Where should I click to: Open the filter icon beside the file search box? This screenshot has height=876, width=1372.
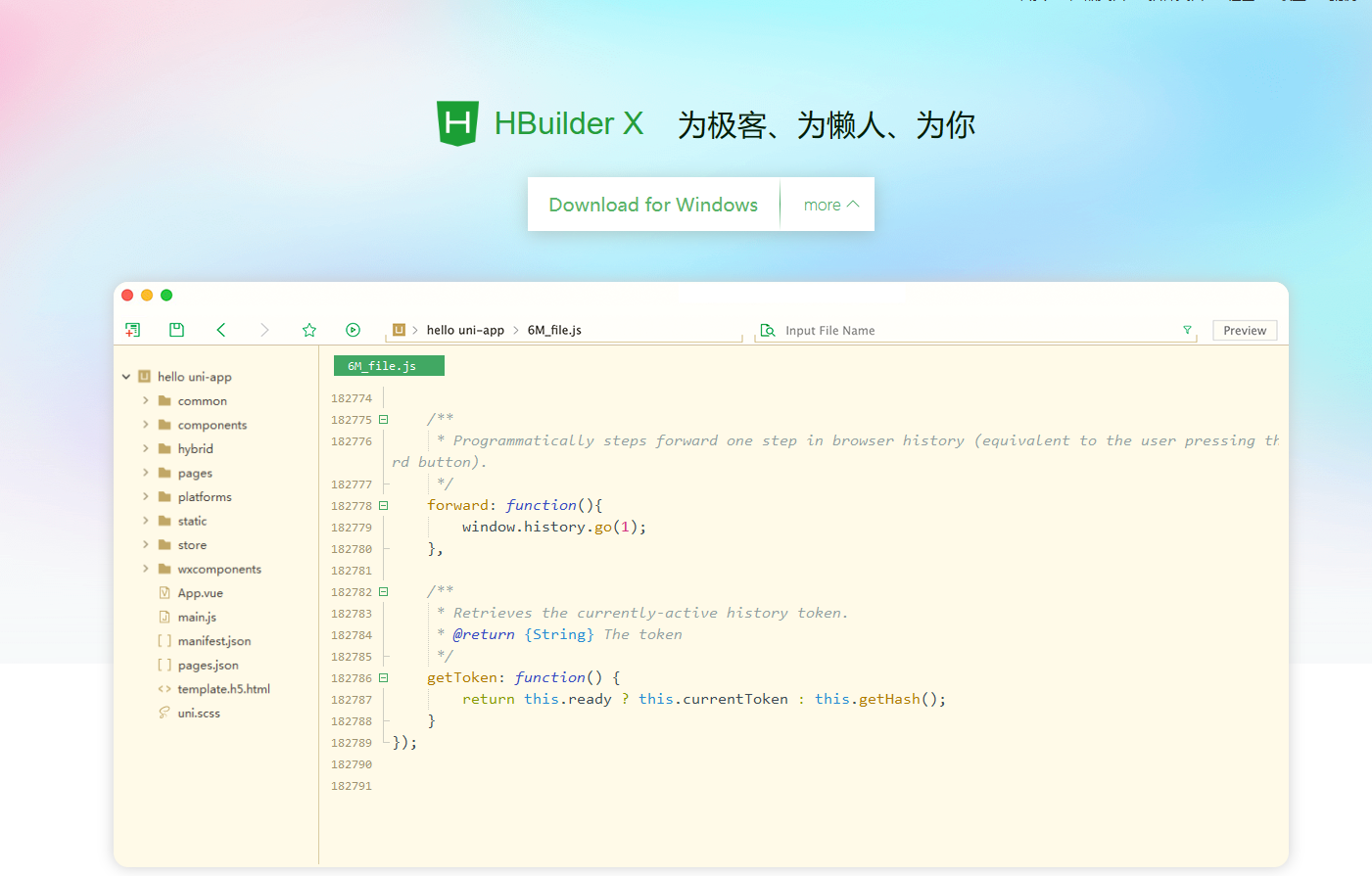click(x=1187, y=330)
